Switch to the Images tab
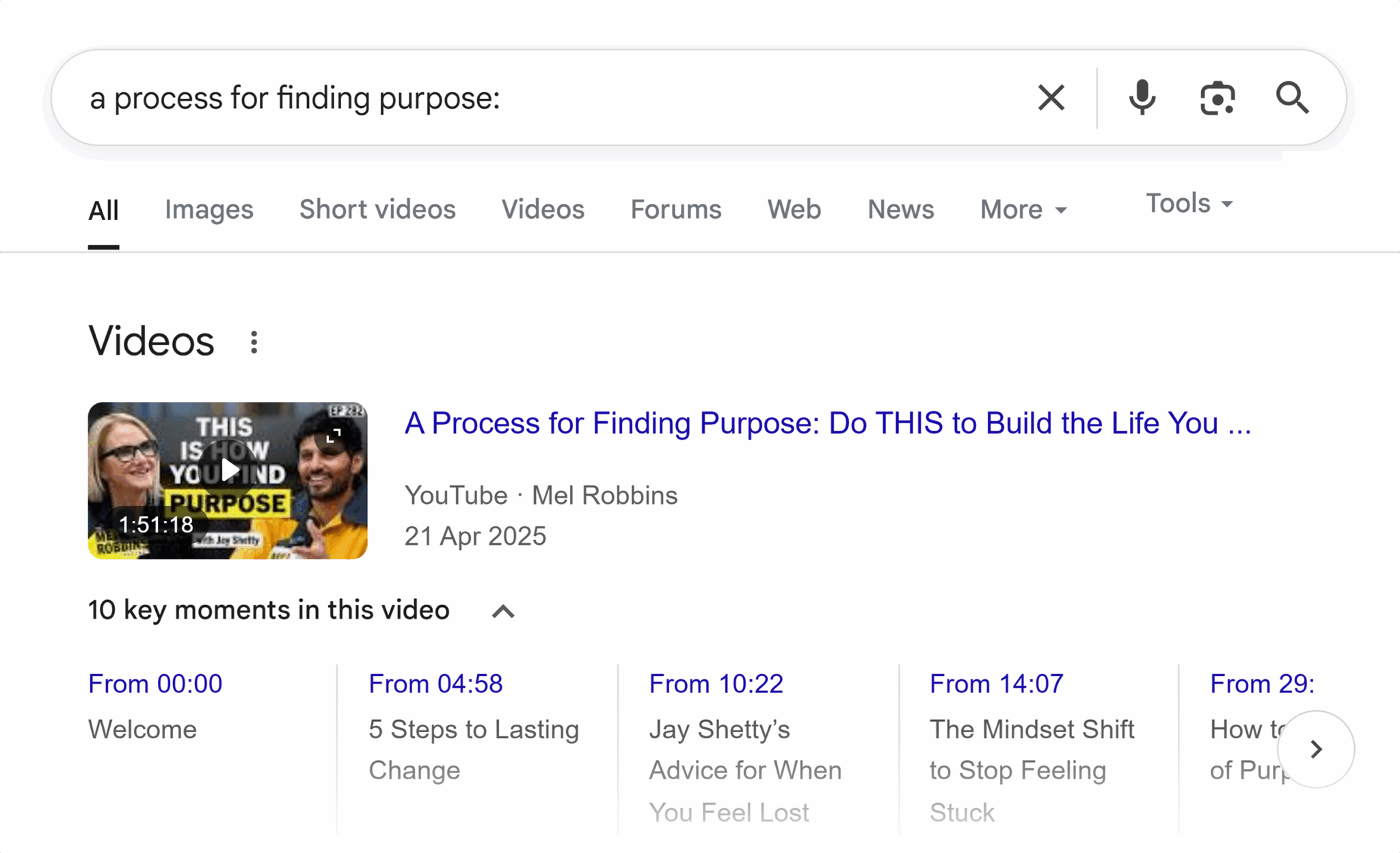1400x853 pixels. point(208,210)
